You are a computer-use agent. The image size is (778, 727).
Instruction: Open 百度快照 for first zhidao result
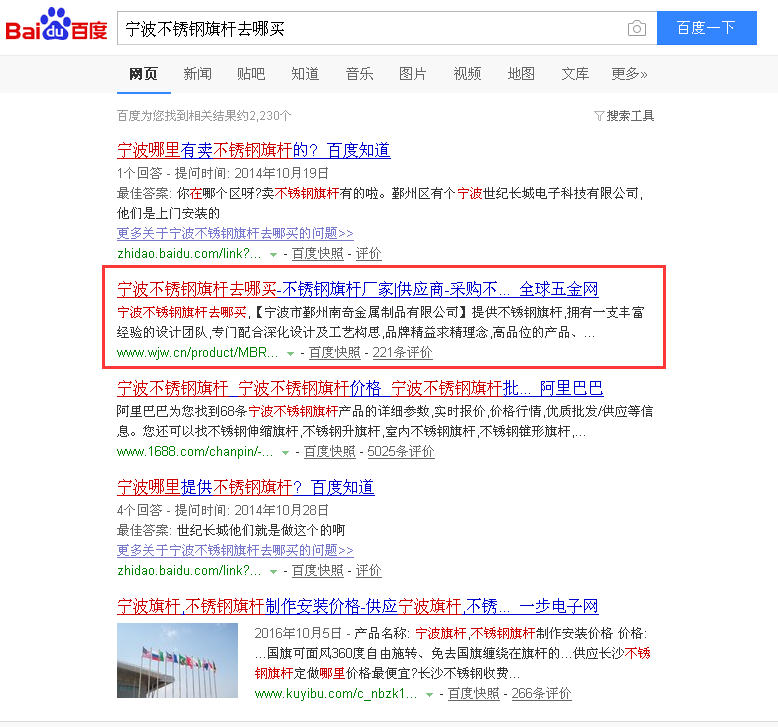pos(318,254)
